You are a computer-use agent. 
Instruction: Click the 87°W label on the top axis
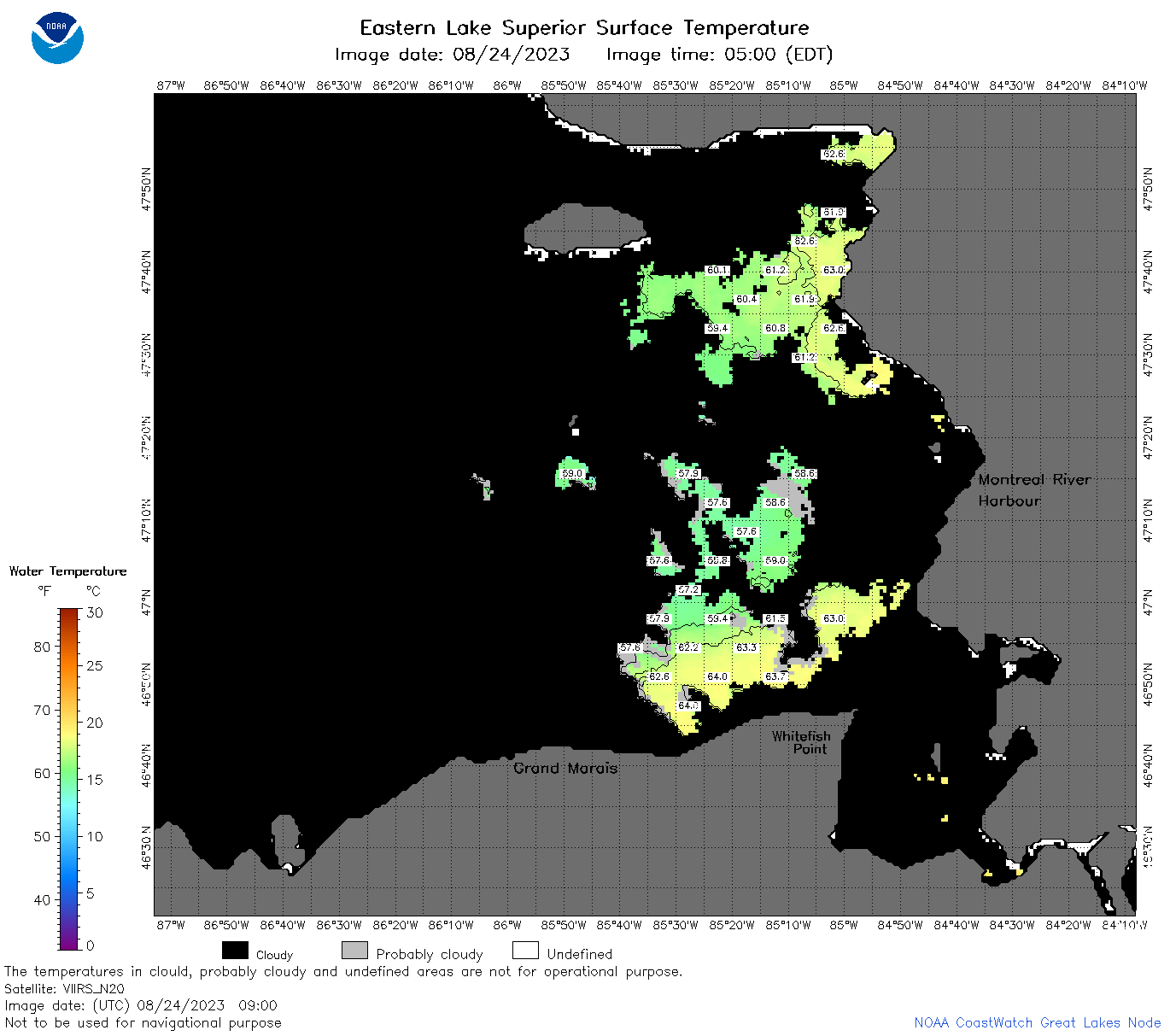pos(171,85)
